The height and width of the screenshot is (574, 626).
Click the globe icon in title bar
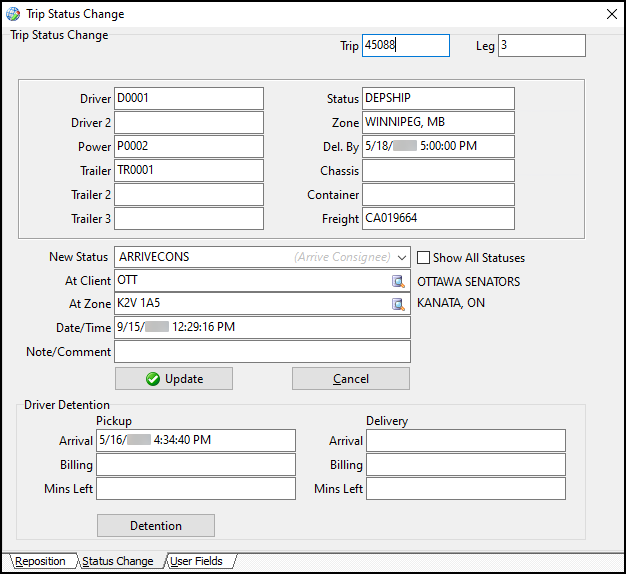(12, 14)
